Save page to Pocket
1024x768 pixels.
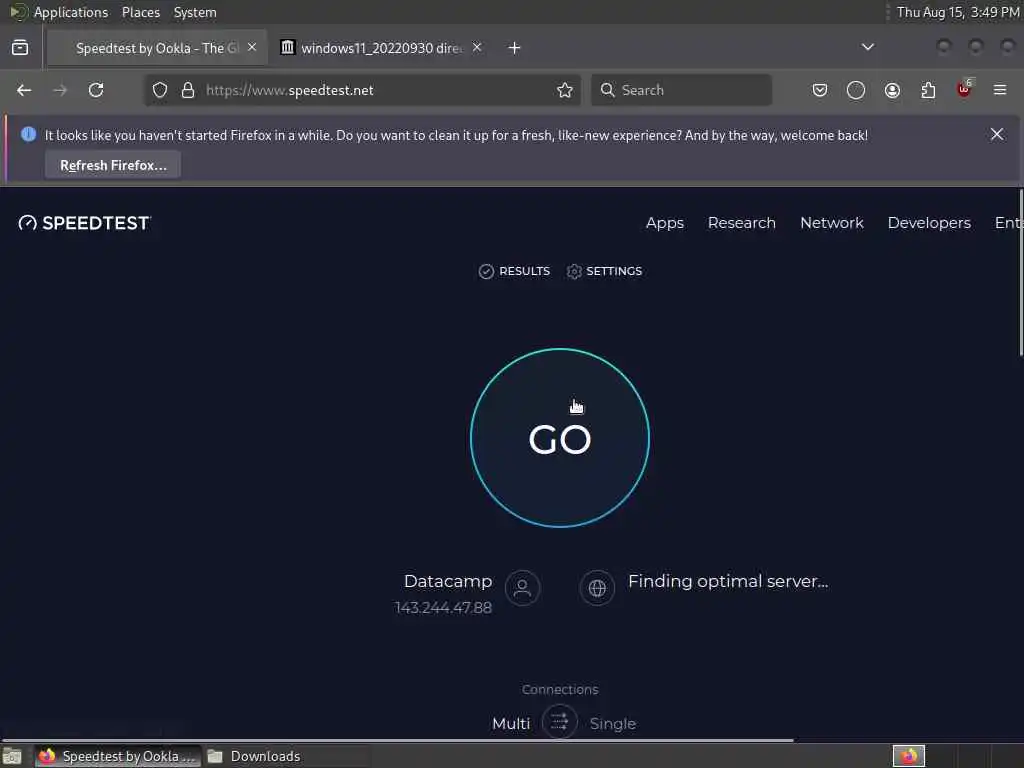pos(820,90)
